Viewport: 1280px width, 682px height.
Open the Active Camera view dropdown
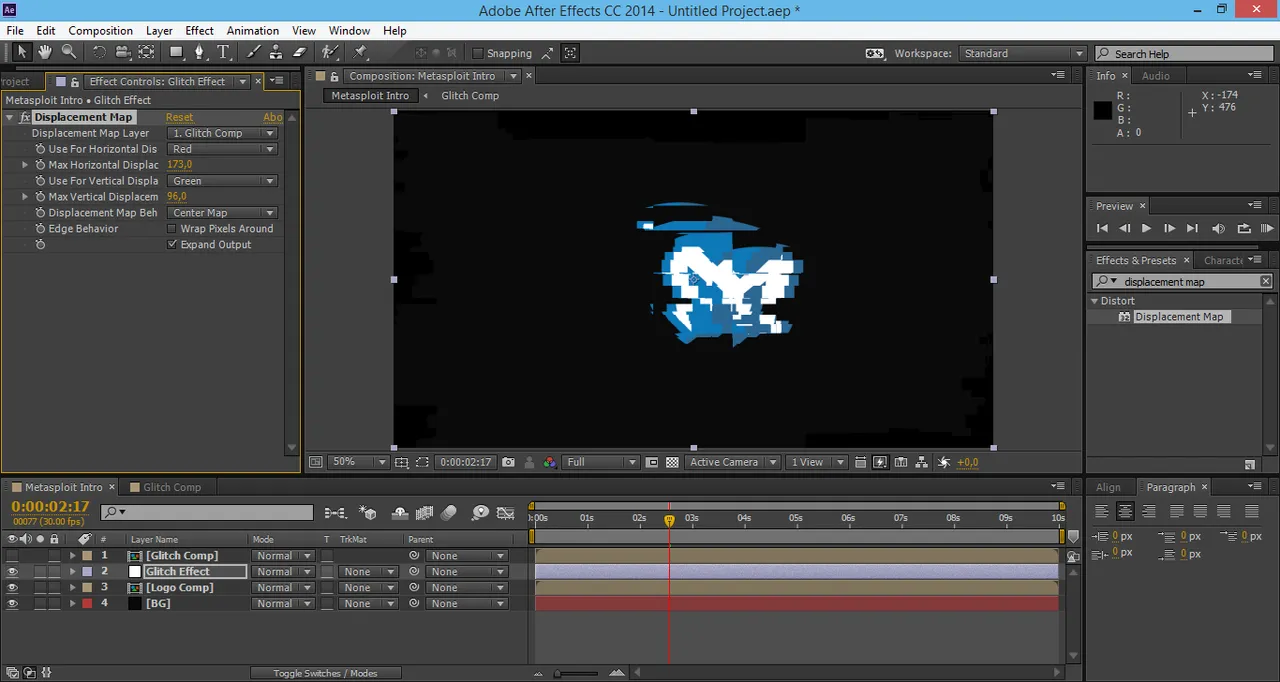(x=734, y=462)
